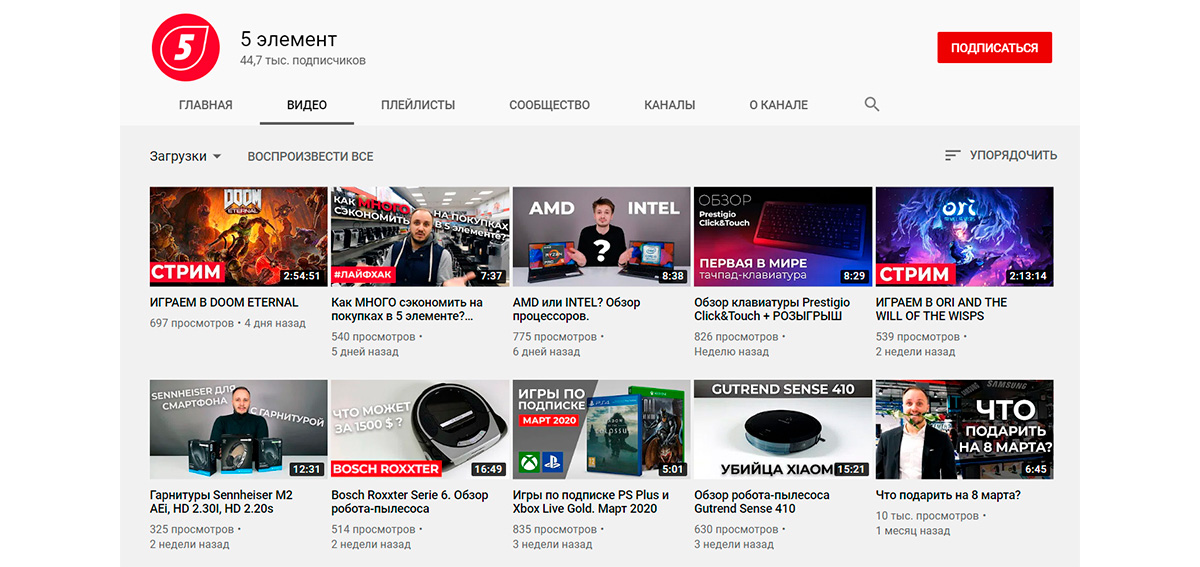Click the 16:49 duration badge

tap(488, 469)
